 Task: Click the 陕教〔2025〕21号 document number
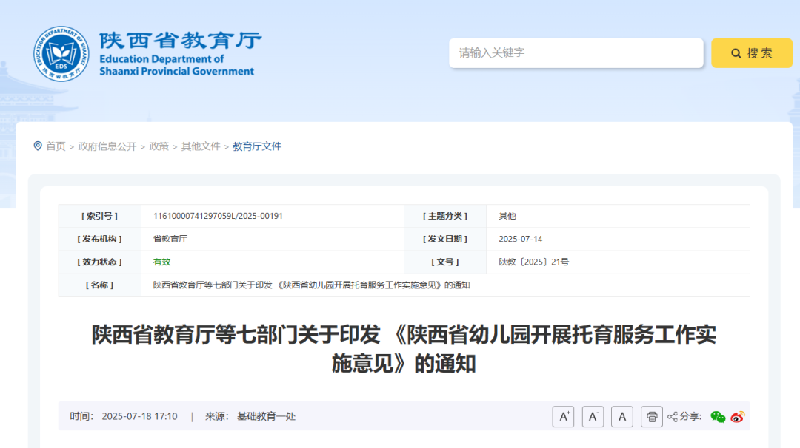tap(534, 262)
